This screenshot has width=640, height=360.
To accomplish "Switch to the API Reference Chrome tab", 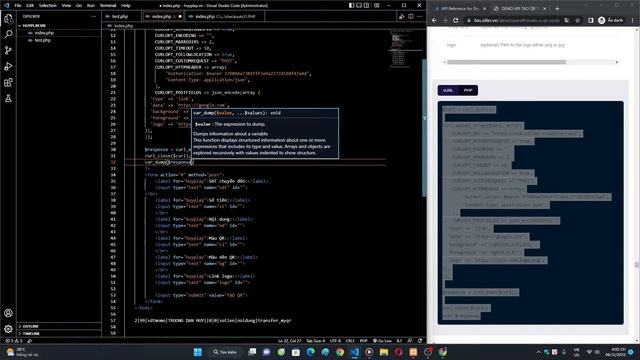I will coord(460,9).
